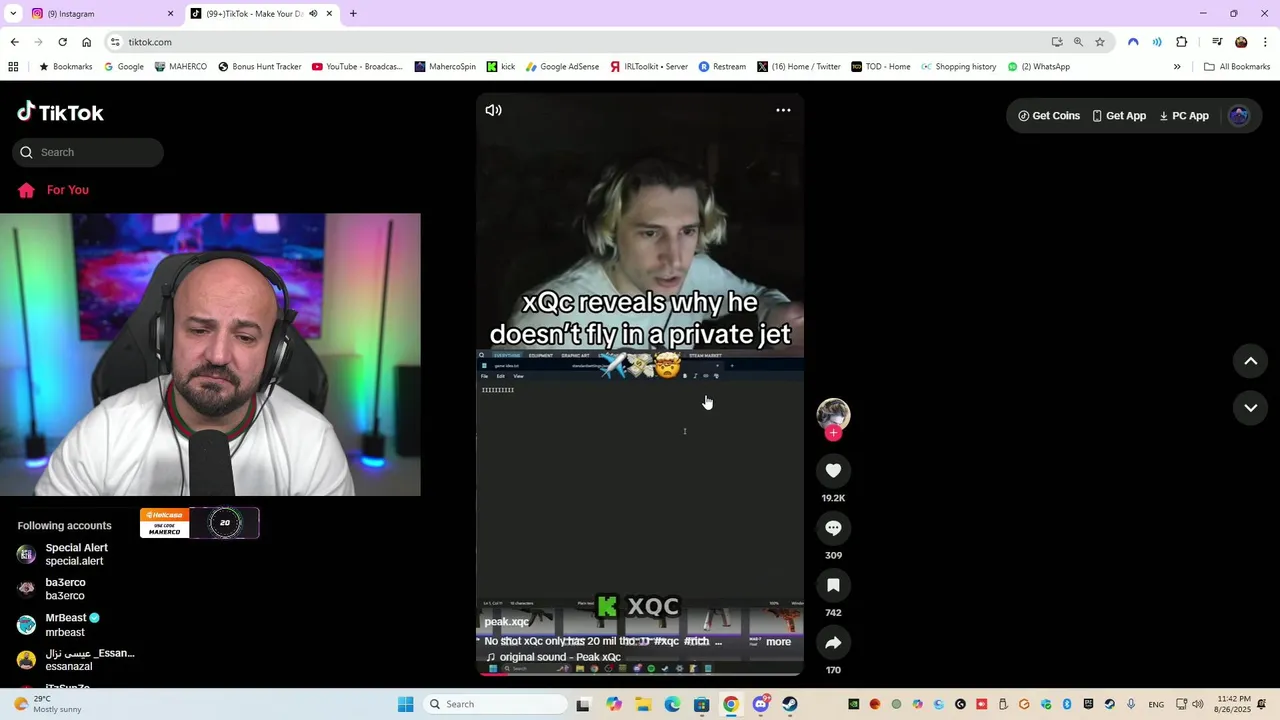The width and height of the screenshot is (1280, 720).
Task: Open peak.xqc username on video
Action: [x=506, y=622]
